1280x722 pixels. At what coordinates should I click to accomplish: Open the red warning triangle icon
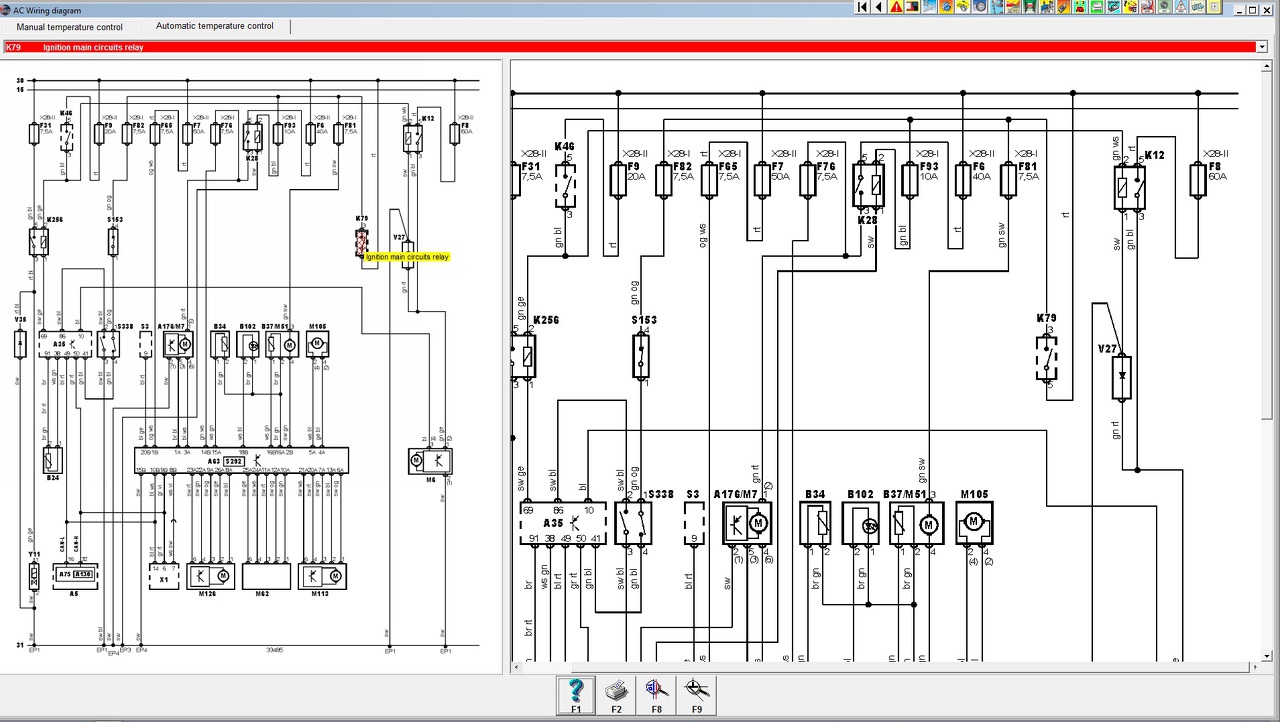pyautogui.click(x=896, y=7)
